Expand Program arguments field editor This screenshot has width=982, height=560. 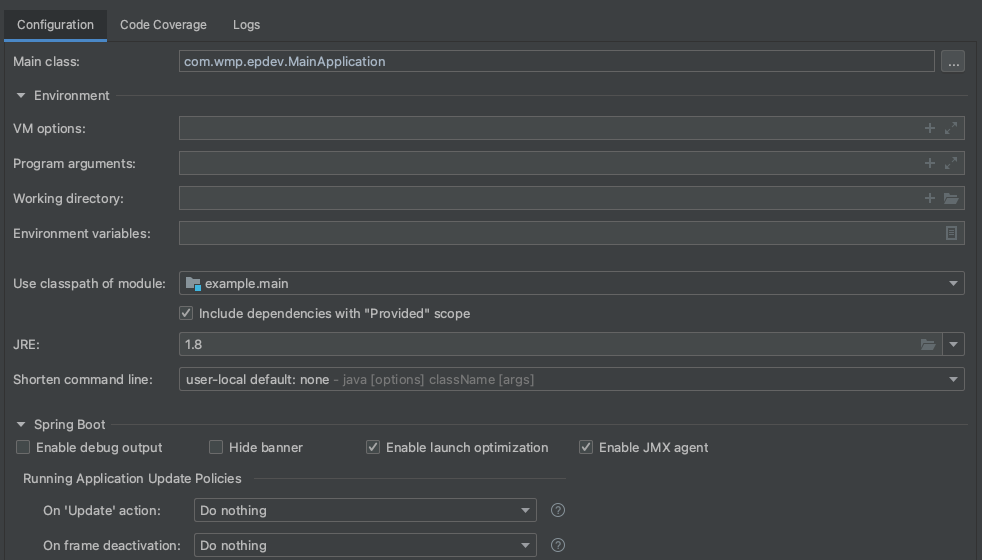click(x=951, y=163)
